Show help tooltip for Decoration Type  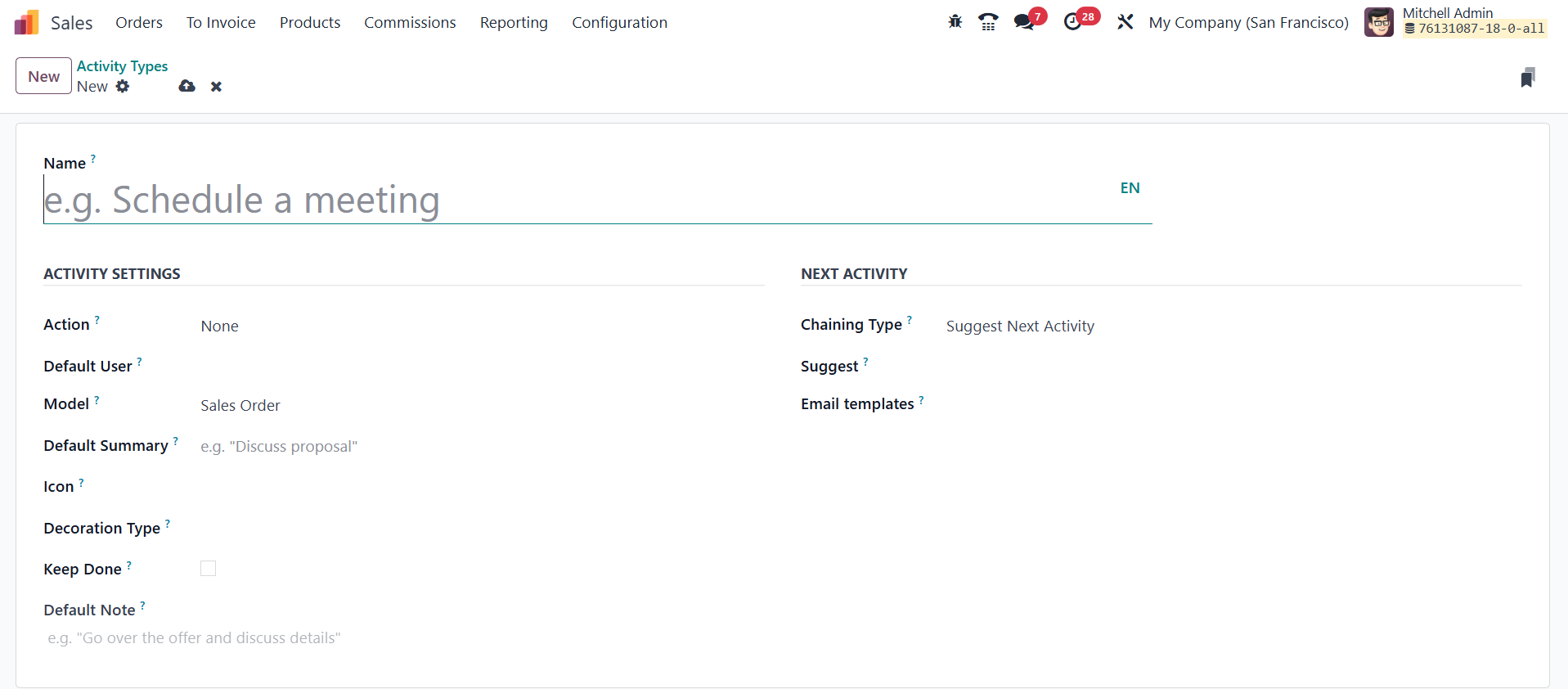[x=168, y=524]
